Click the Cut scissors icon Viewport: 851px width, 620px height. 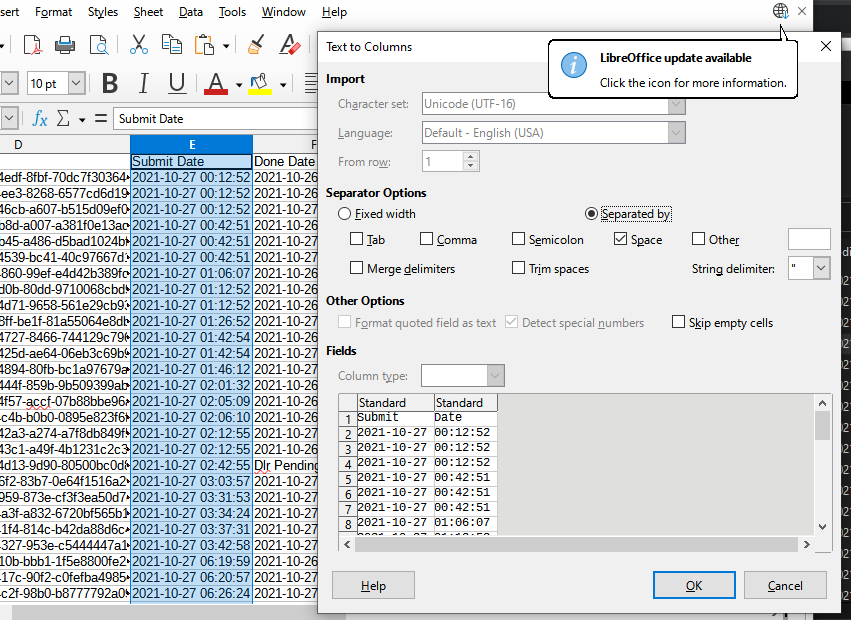point(139,45)
